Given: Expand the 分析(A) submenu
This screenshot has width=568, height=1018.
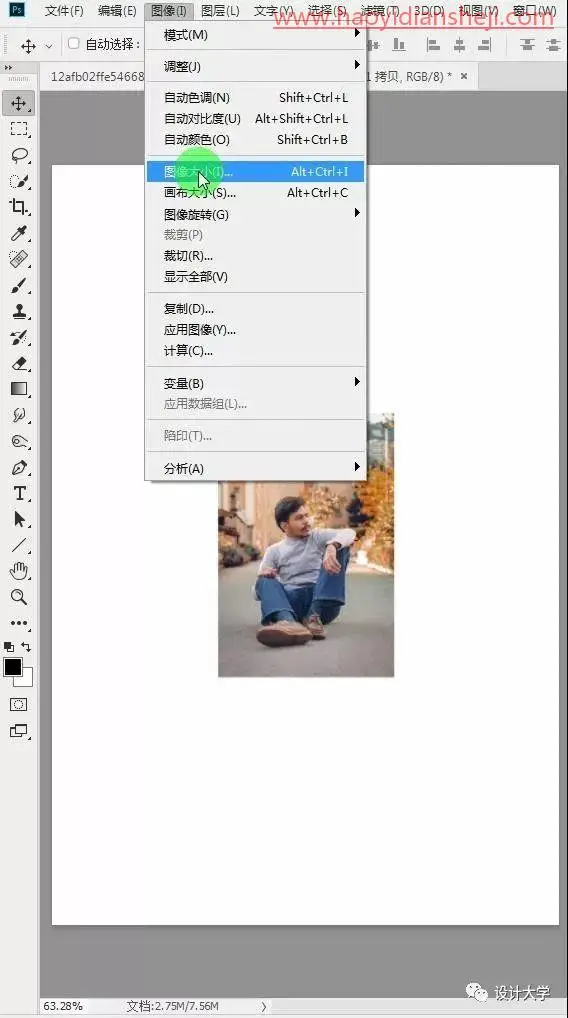Looking at the screenshot, I should [x=255, y=467].
